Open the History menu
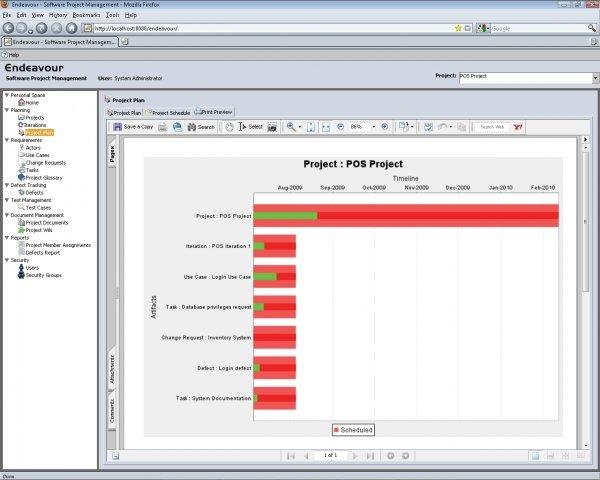This screenshot has height=480, width=600. (58, 15)
